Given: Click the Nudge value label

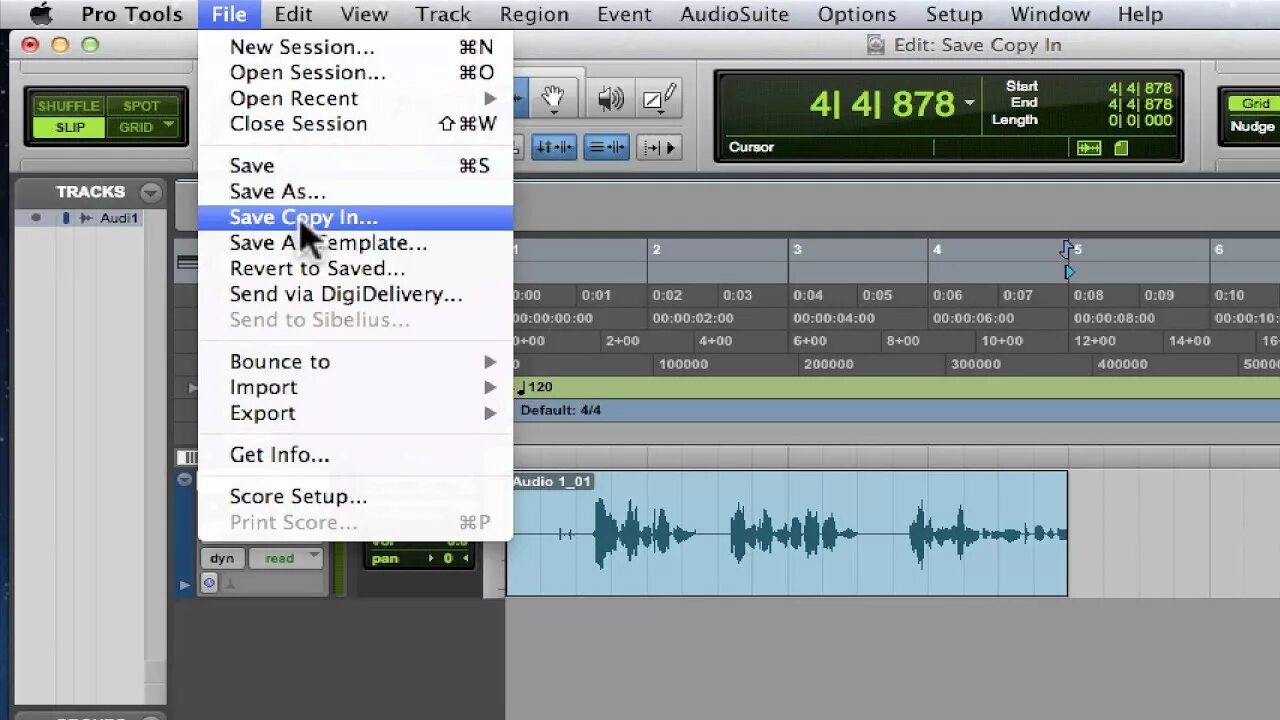Looking at the screenshot, I should [x=1252, y=127].
